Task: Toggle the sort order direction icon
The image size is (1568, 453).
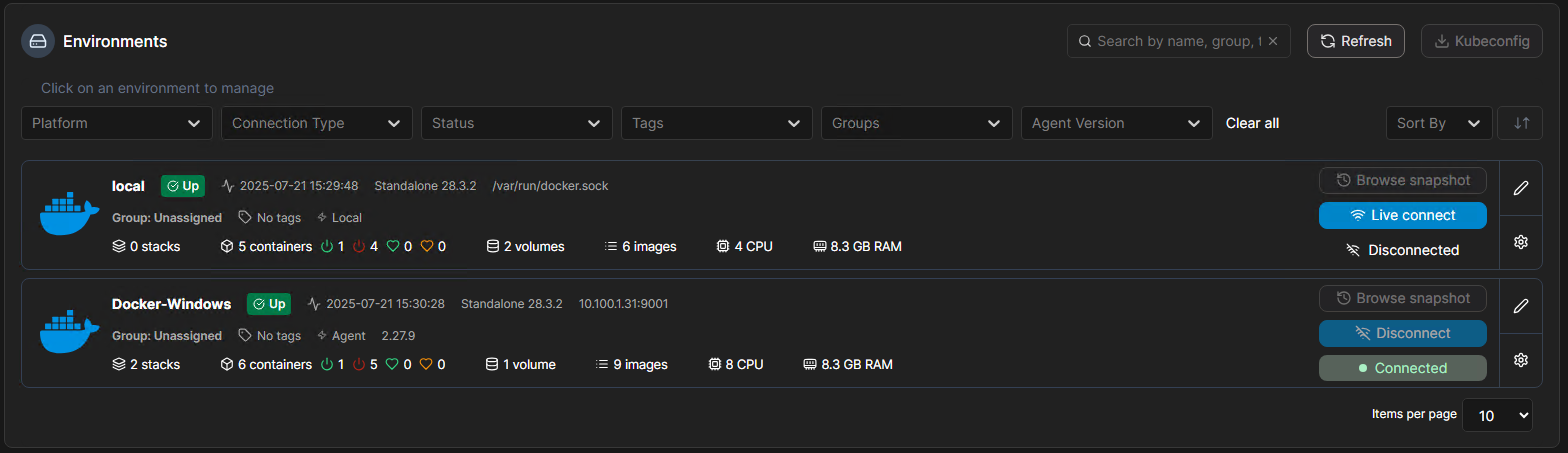Action: (x=1522, y=123)
